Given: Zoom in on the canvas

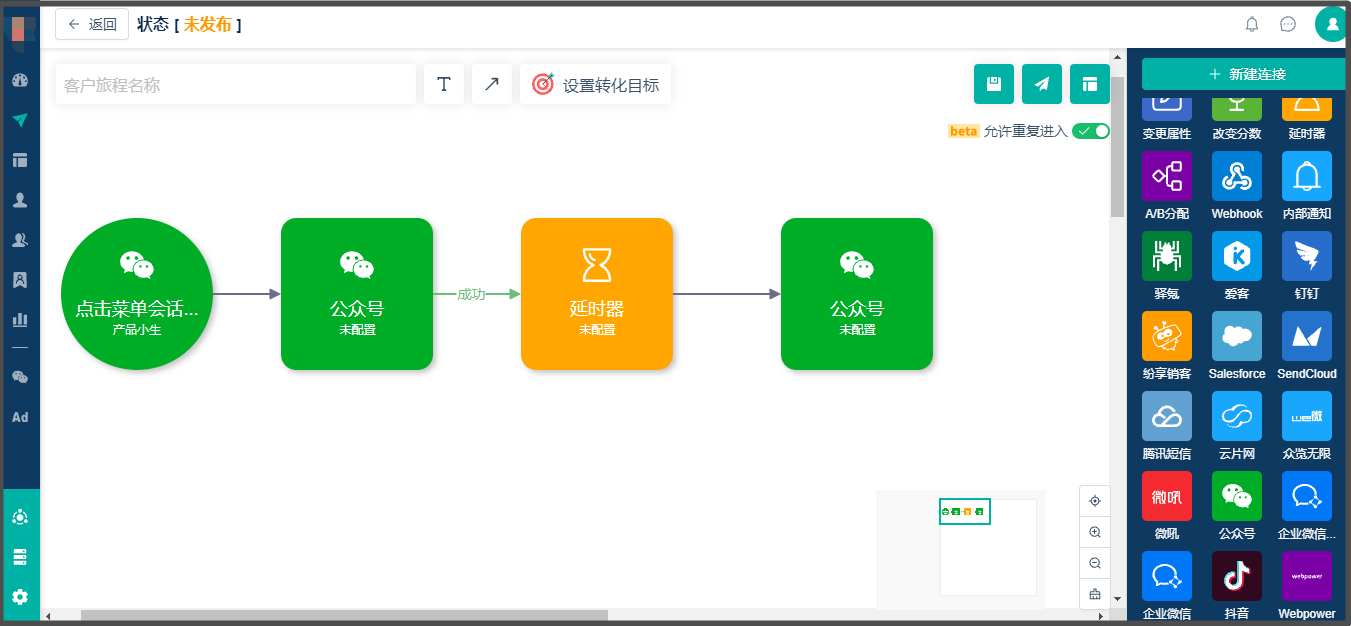Looking at the screenshot, I should tap(1095, 532).
